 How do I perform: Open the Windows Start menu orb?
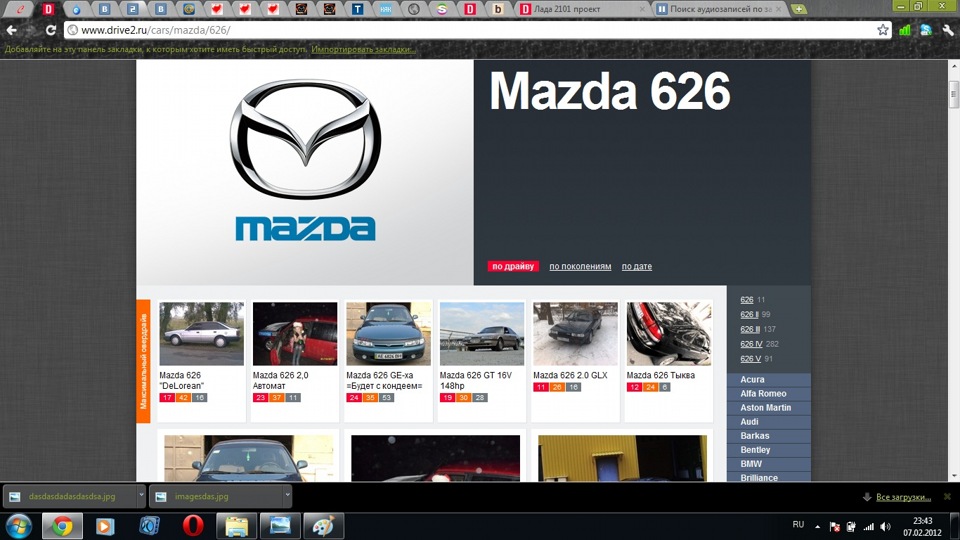18,527
